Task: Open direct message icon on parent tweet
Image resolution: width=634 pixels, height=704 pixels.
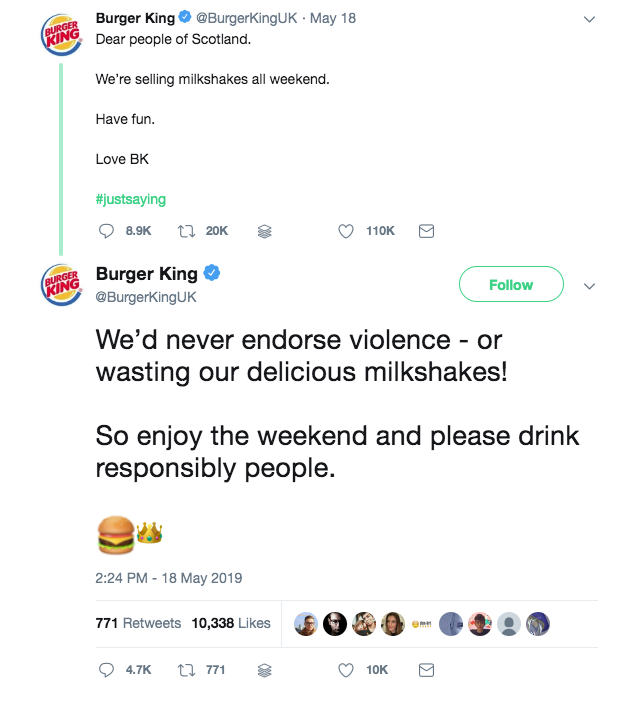Action: 425,231
